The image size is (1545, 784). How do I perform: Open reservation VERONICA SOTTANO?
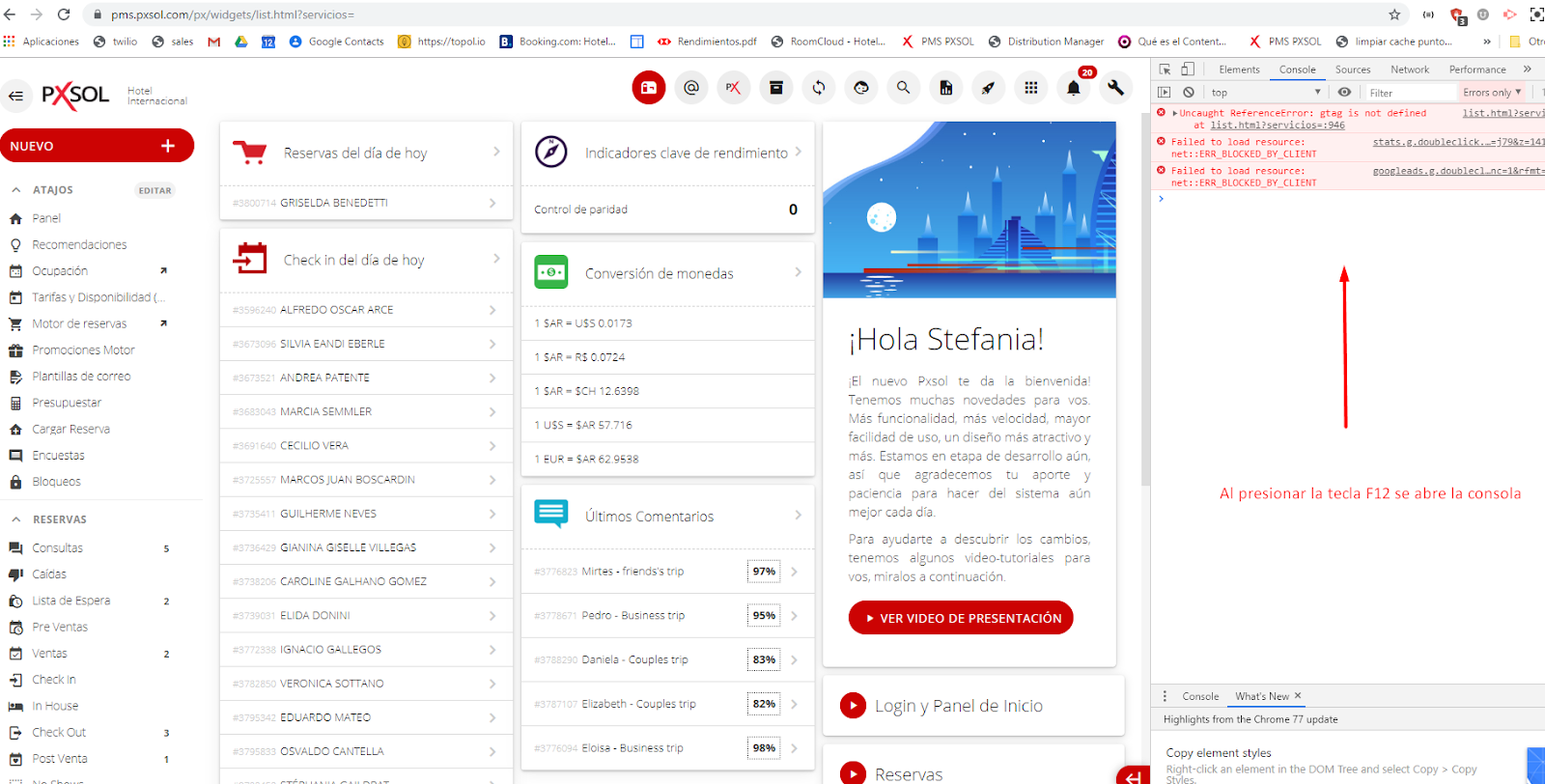[366, 684]
